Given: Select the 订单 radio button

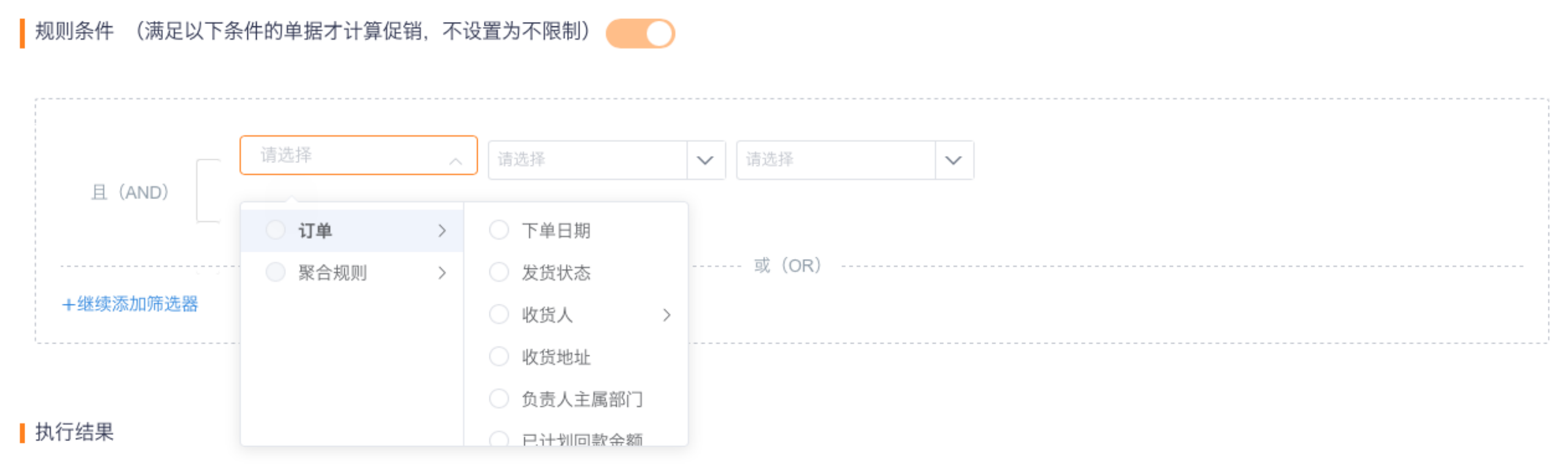Looking at the screenshot, I should 275,230.
